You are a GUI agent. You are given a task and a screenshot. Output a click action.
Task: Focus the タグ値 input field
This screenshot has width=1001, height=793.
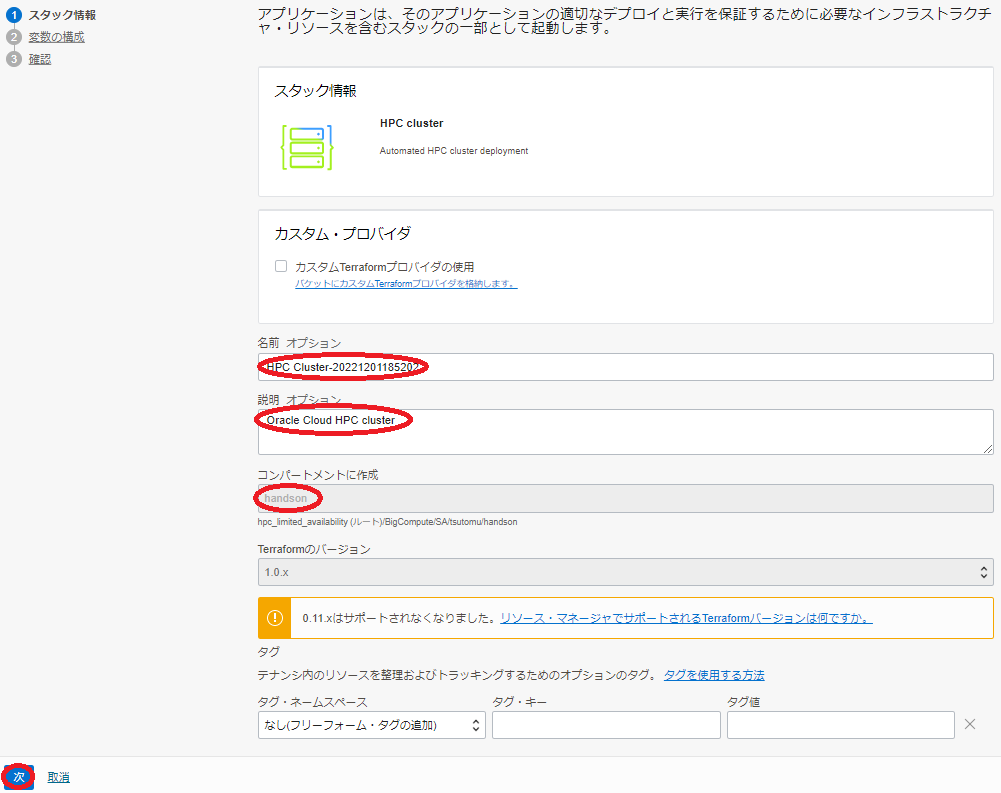pyautogui.click(x=840, y=725)
